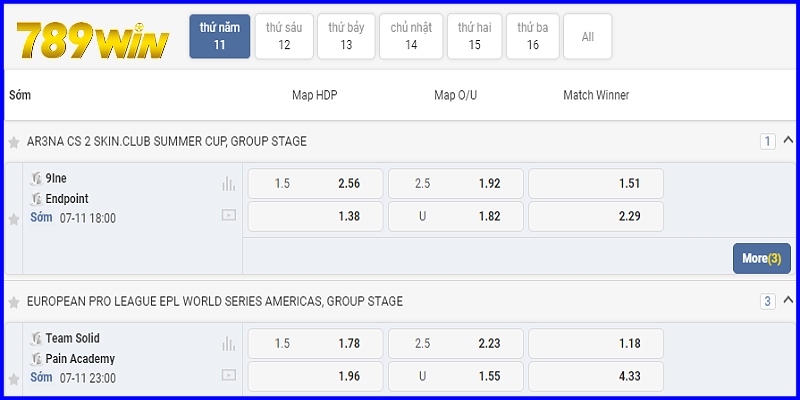
Task: Show all dates with the All tab
Action: point(587,36)
